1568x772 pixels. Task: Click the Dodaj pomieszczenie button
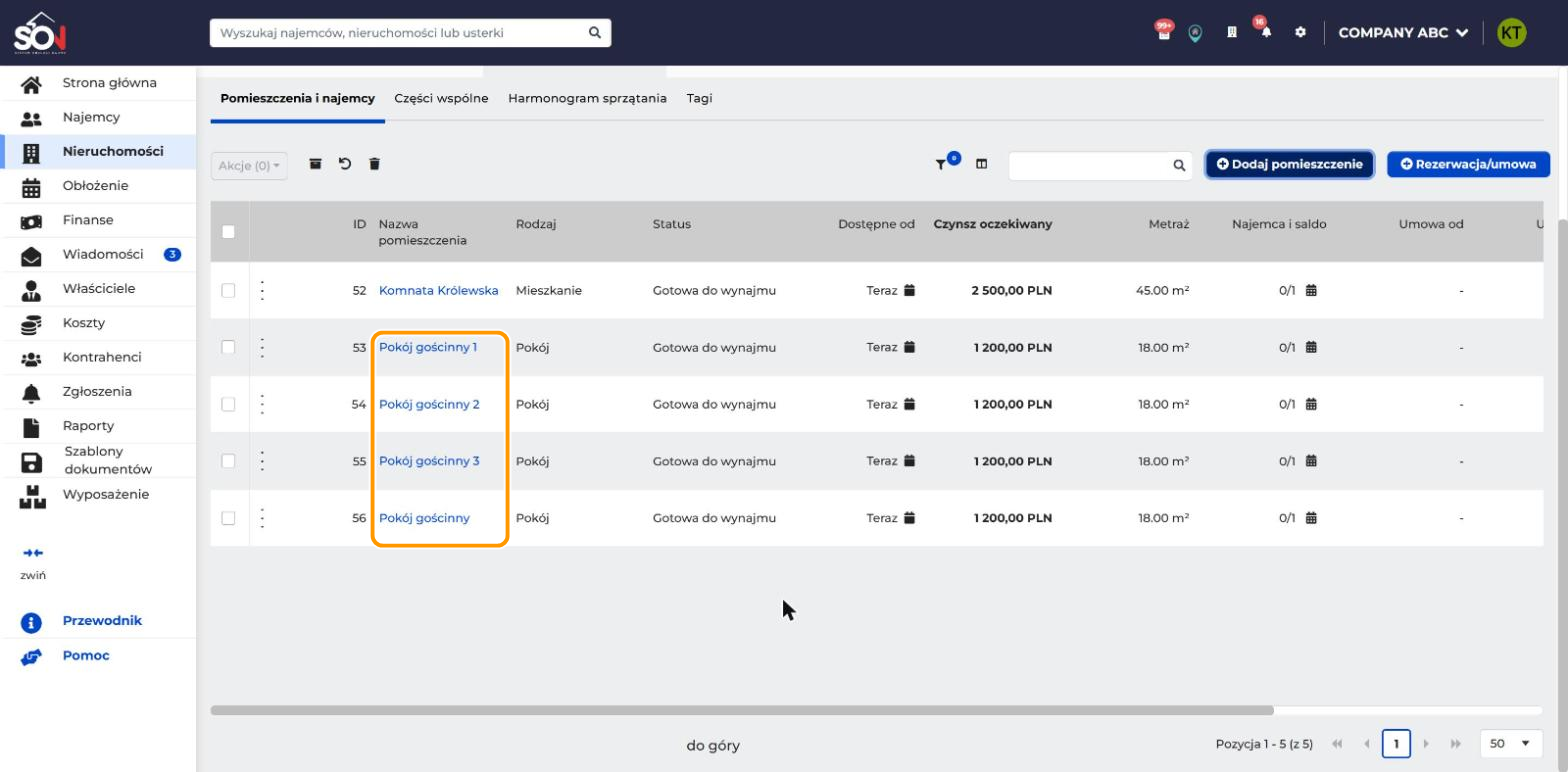1290,164
